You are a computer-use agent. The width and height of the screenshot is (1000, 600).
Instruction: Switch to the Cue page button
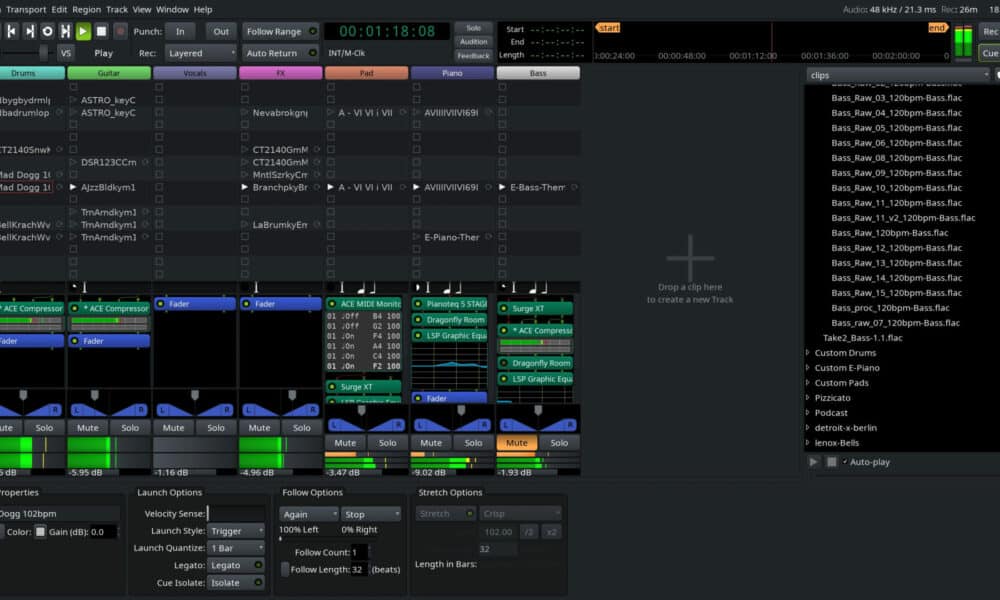(x=990, y=53)
